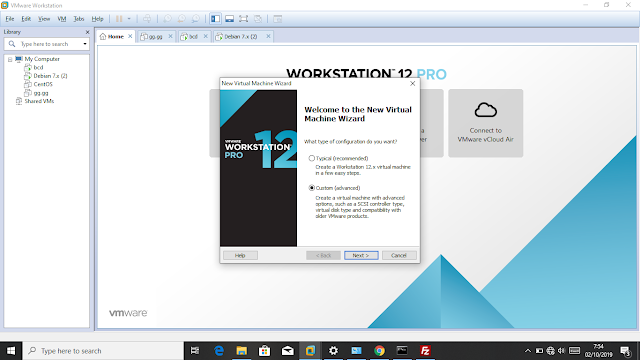Click the volume speaker tray icon

[x=562, y=351]
